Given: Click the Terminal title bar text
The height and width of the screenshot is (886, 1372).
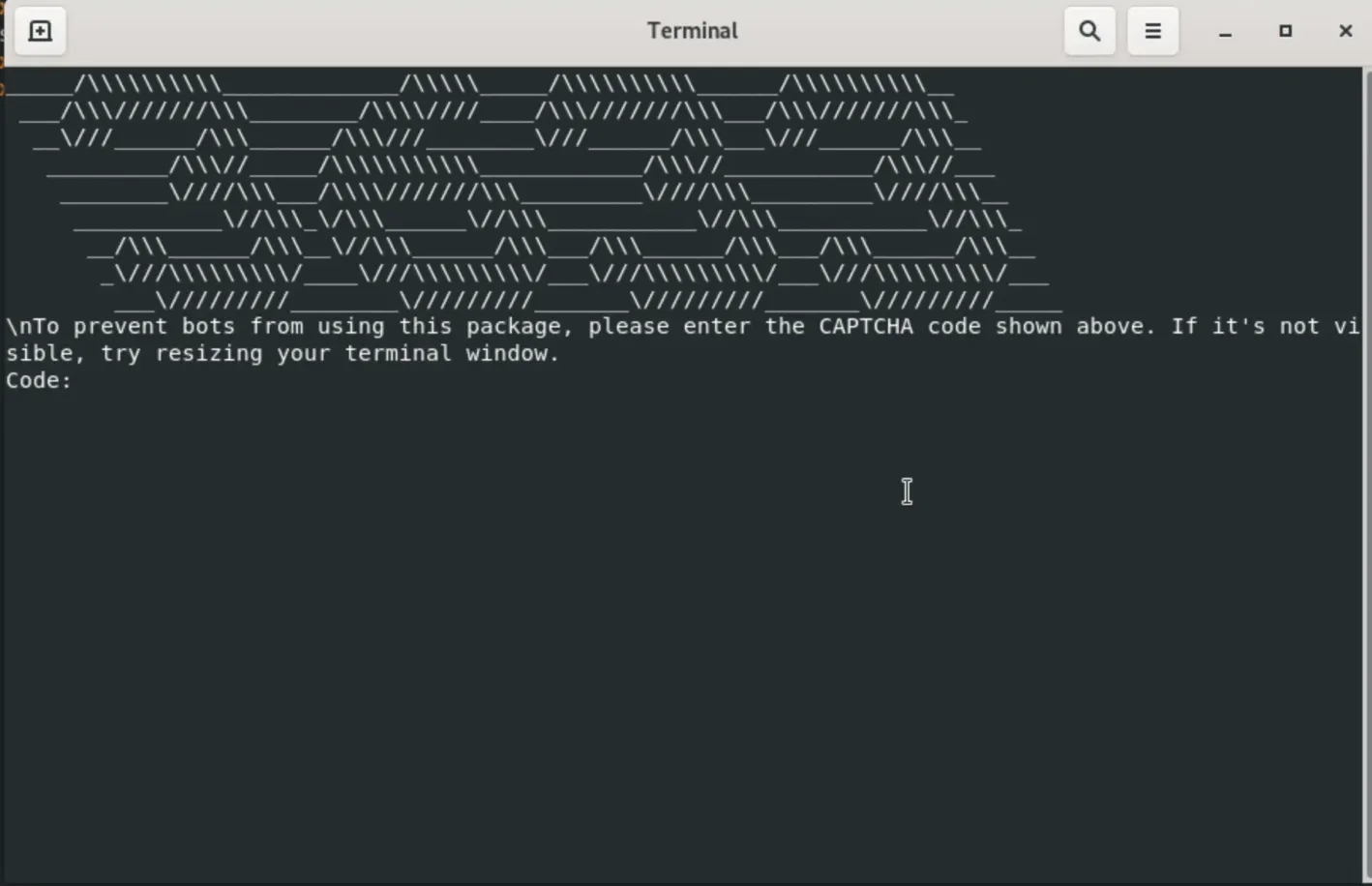Looking at the screenshot, I should click(x=692, y=30).
